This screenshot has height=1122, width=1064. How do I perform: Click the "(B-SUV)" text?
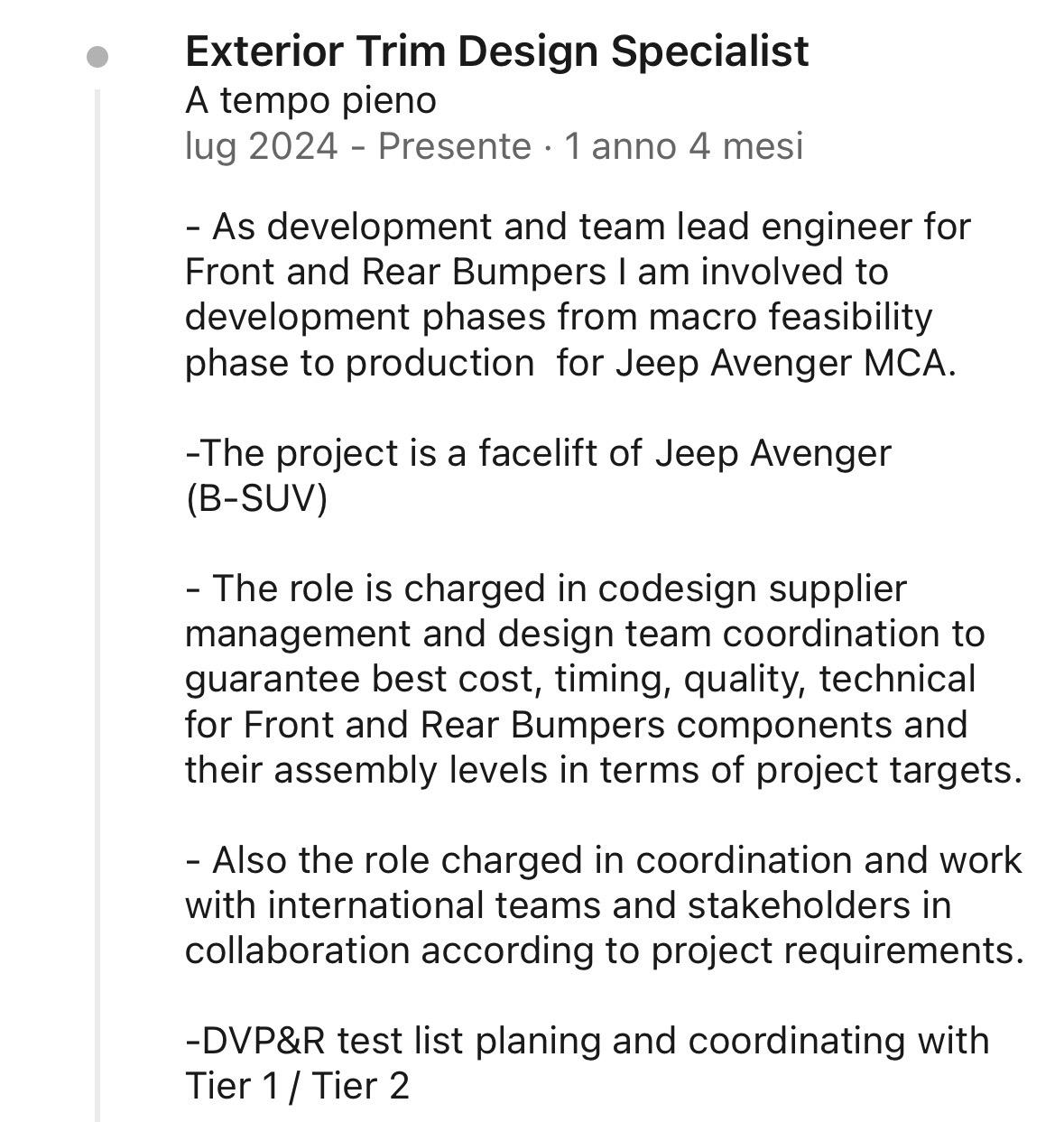[255, 498]
